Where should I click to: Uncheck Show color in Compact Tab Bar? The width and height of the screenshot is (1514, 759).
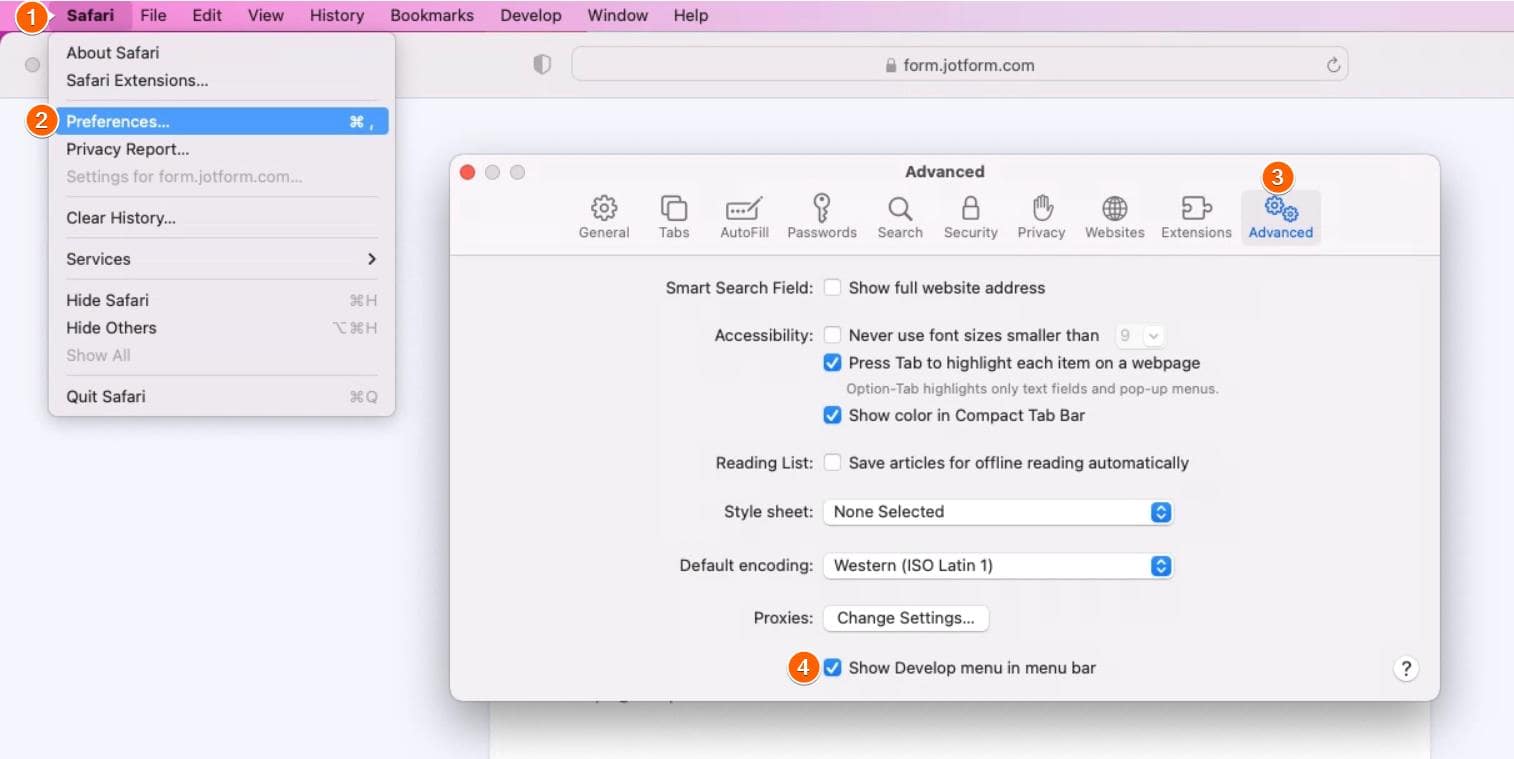pyautogui.click(x=832, y=415)
